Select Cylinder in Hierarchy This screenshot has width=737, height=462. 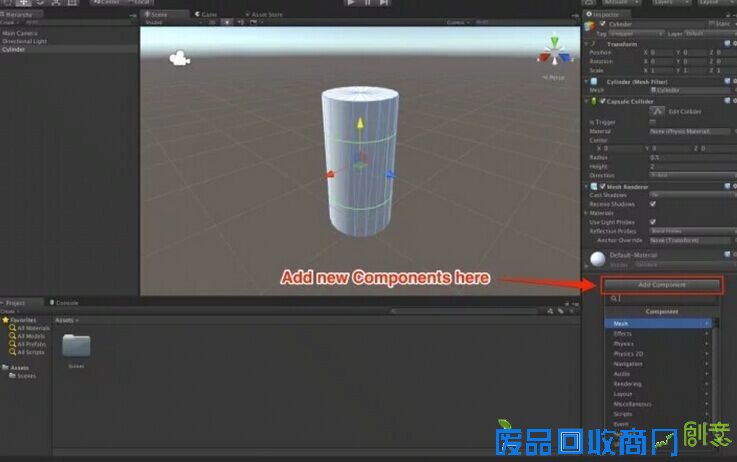point(14,49)
